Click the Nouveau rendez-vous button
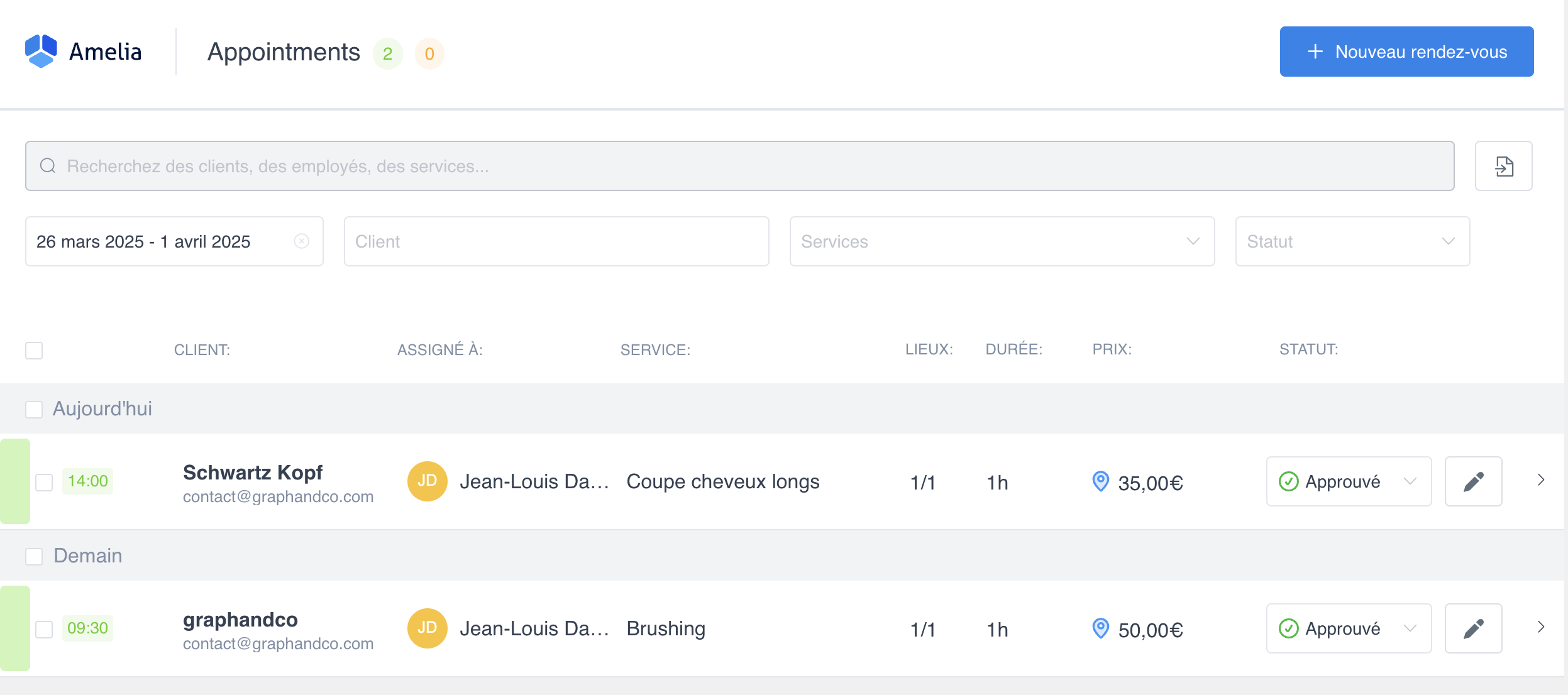This screenshot has height=695, width=1568. tap(1406, 52)
